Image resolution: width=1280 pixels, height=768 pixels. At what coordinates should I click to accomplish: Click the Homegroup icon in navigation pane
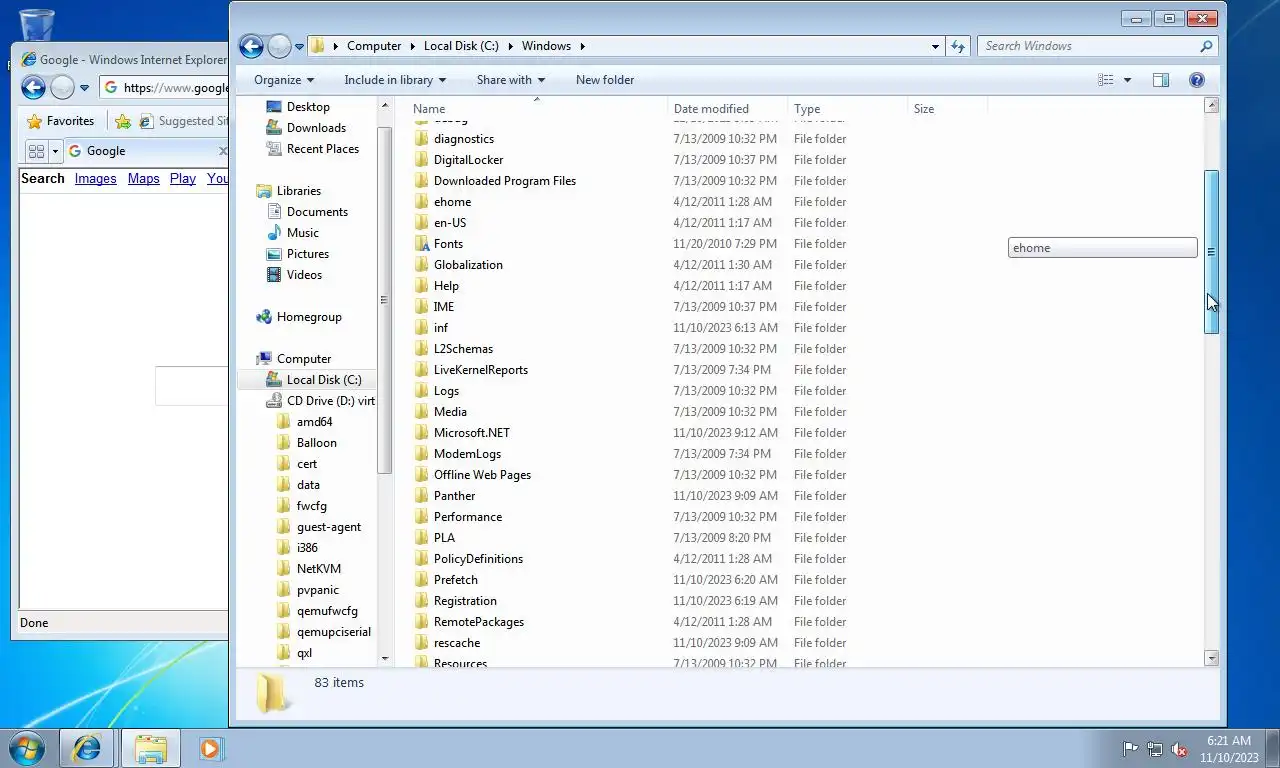[x=264, y=317]
